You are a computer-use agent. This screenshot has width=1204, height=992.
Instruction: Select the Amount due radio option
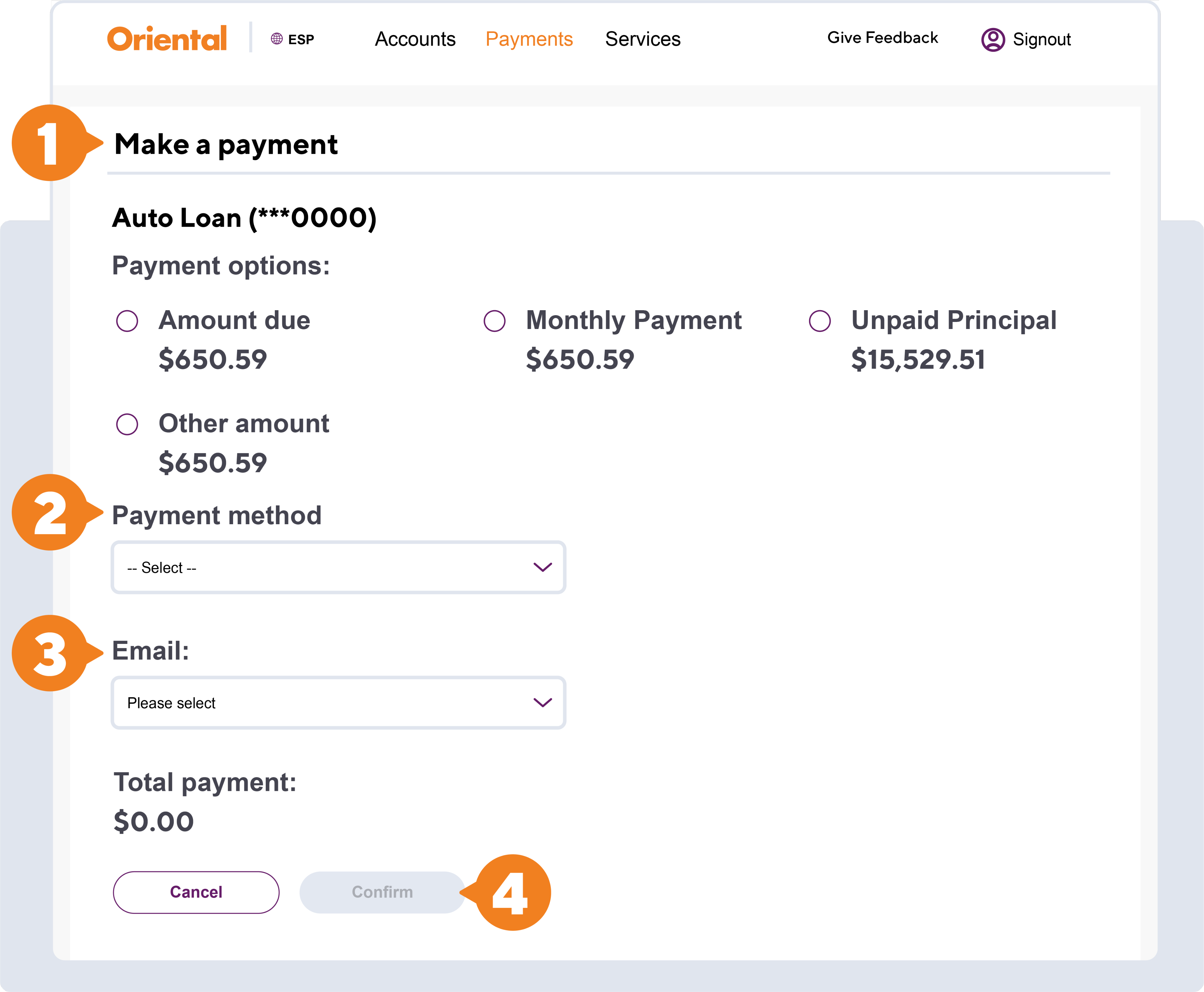pos(127,320)
